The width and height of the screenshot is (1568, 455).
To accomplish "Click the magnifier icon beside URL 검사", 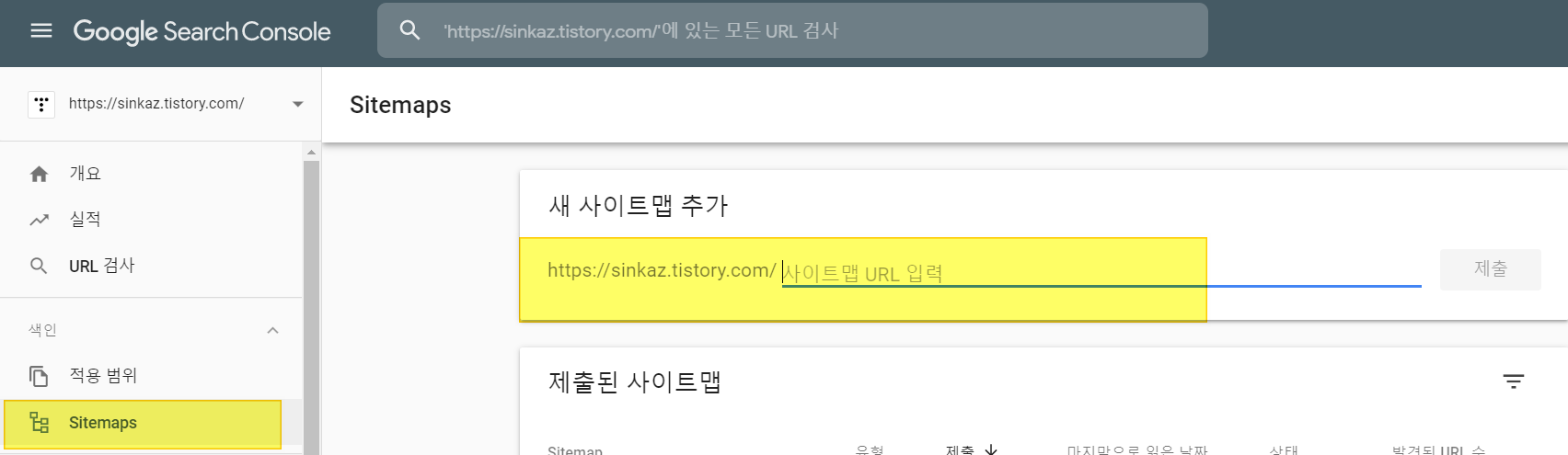I will [x=39, y=266].
